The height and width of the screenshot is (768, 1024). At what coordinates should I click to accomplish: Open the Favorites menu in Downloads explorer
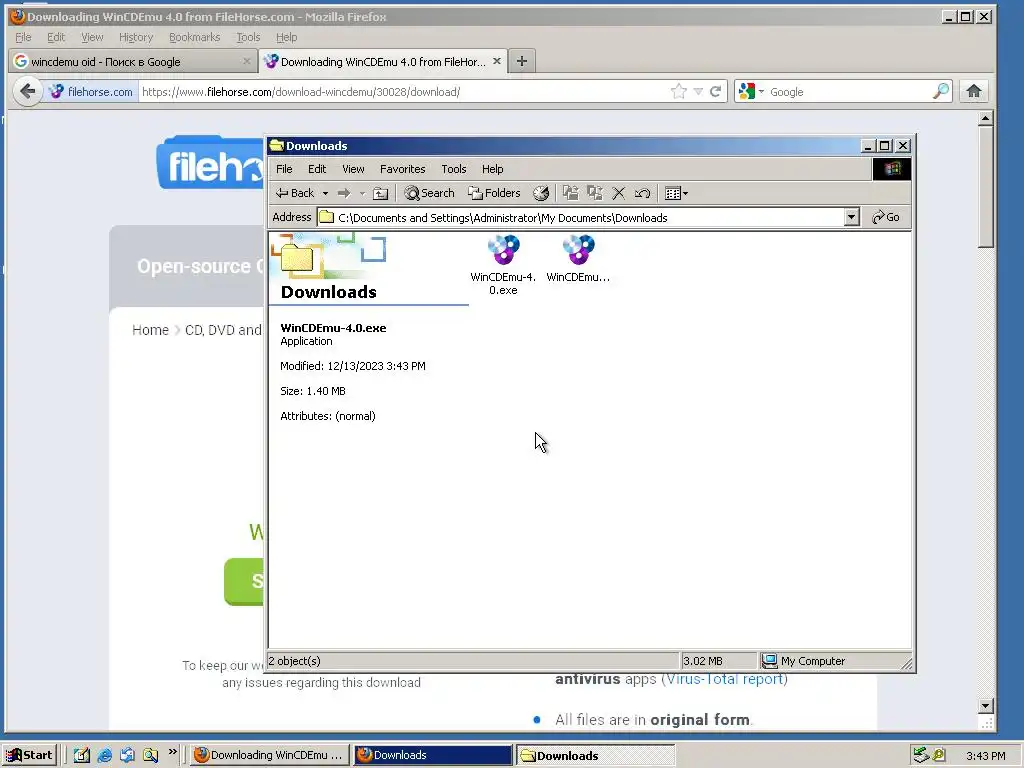(x=402, y=169)
